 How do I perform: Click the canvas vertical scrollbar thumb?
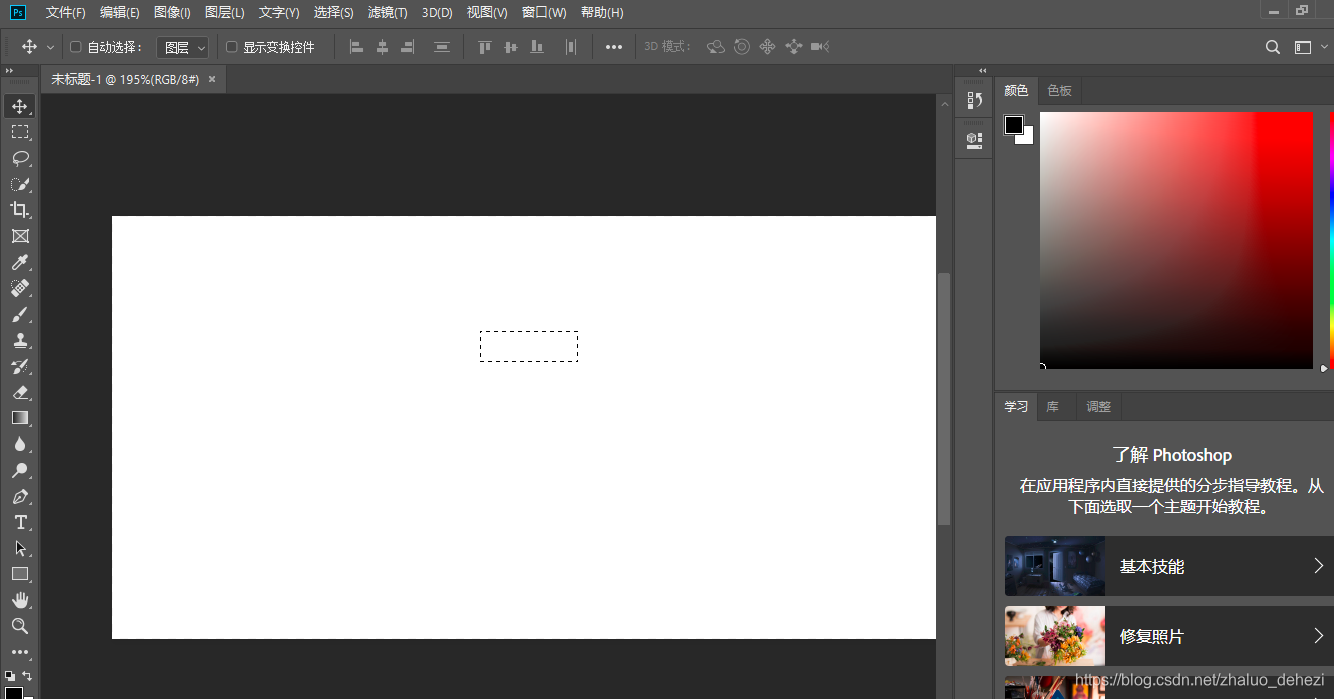click(x=944, y=398)
